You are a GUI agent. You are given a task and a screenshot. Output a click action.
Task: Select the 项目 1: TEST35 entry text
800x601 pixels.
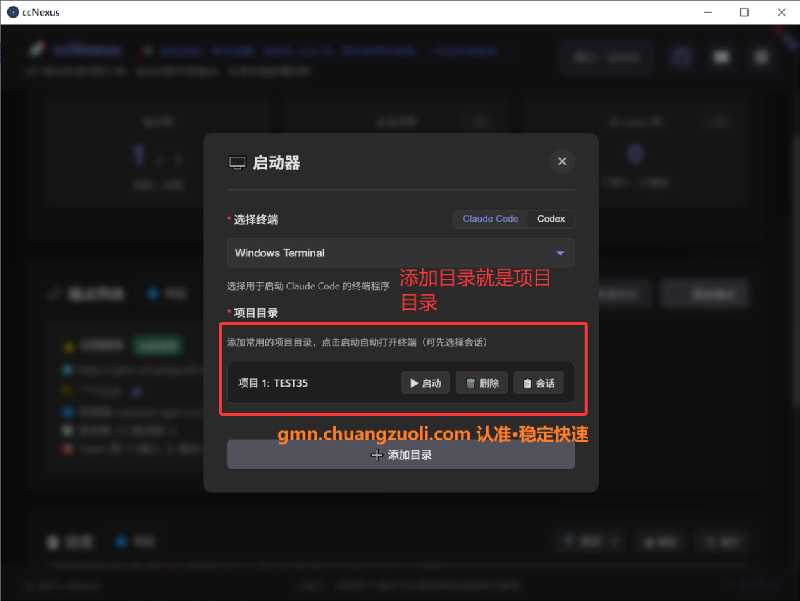click(273, 383)
